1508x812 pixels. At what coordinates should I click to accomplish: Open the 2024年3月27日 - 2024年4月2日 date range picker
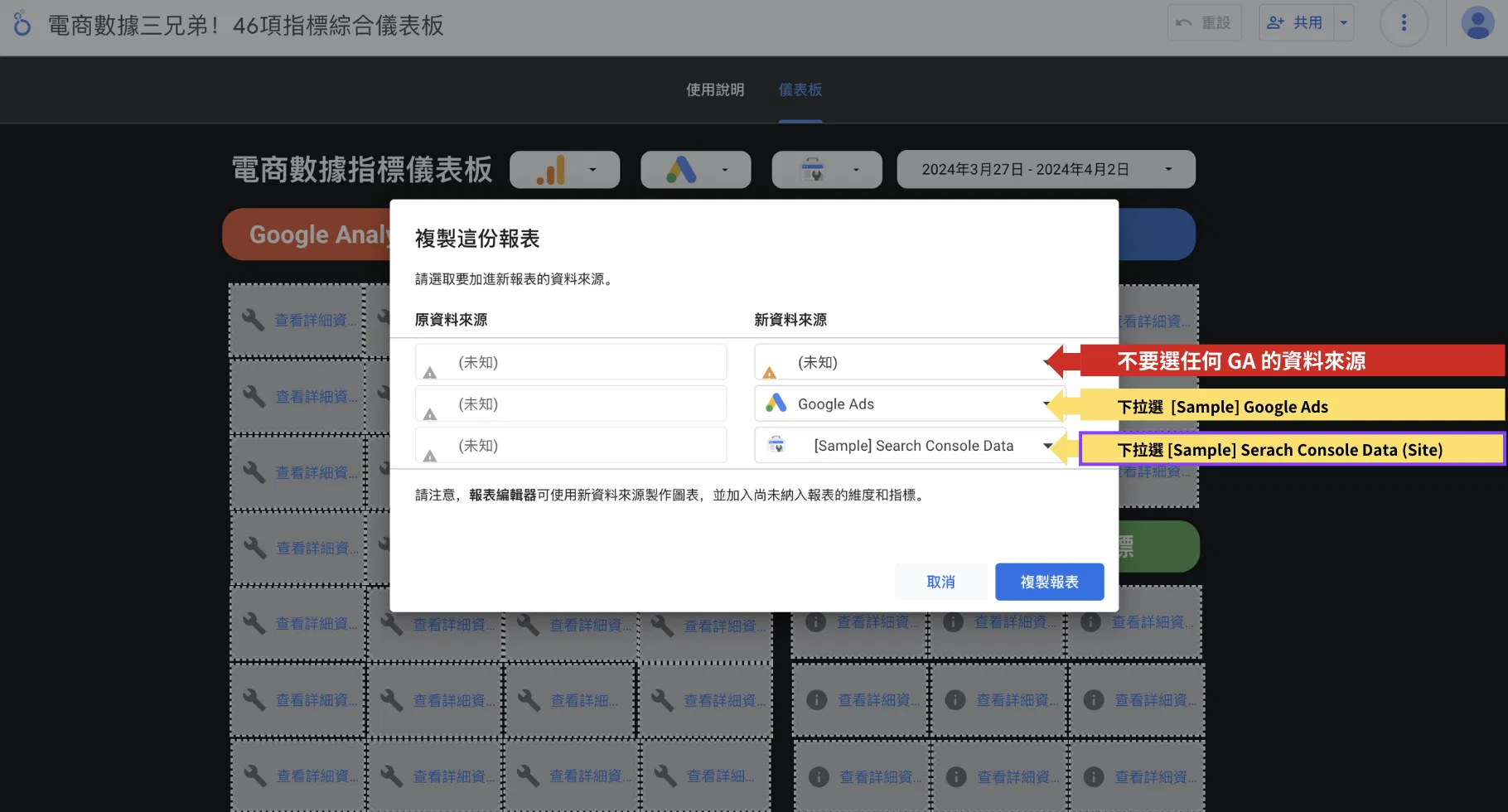1046,170
